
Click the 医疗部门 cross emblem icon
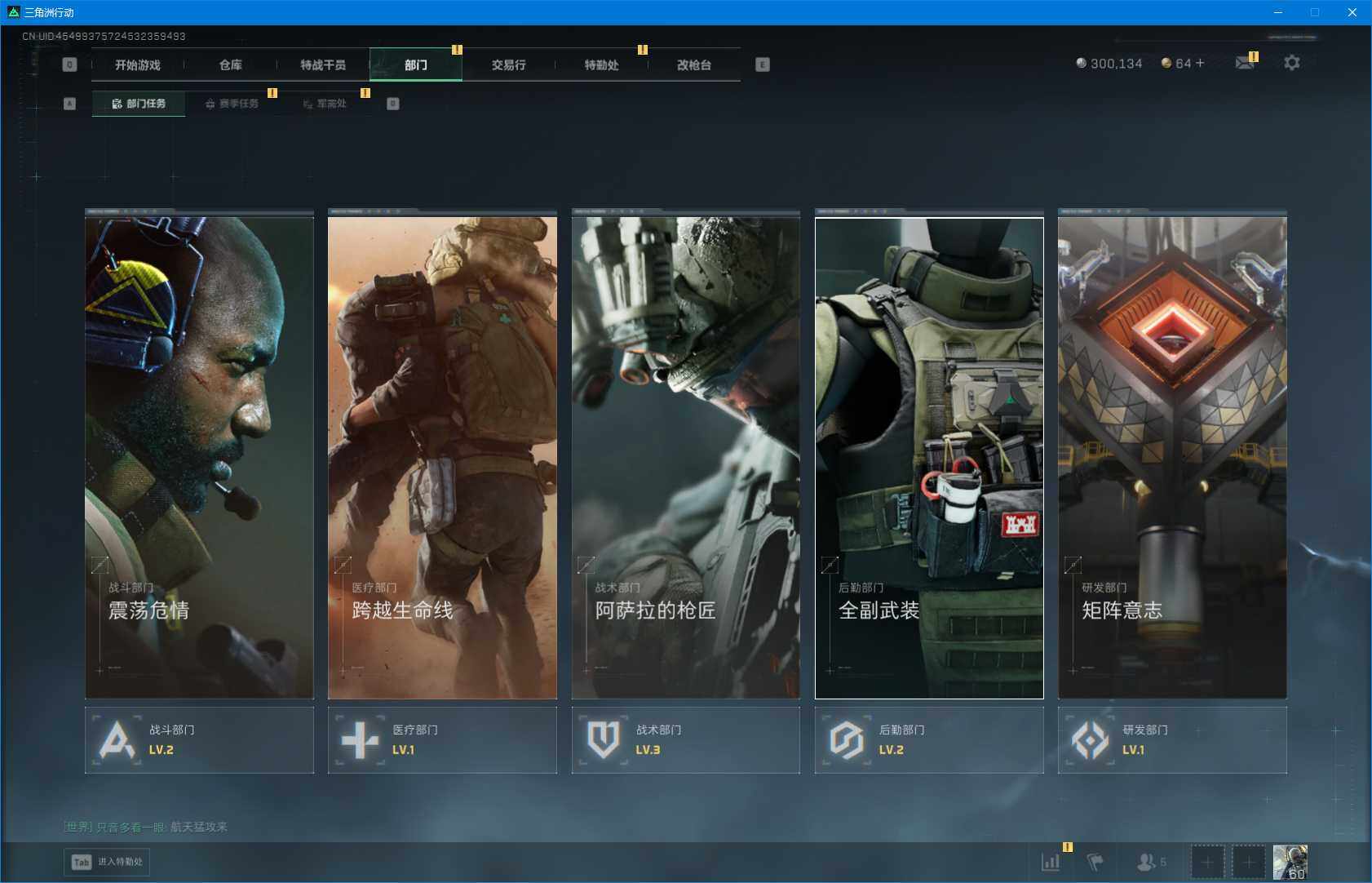pyautogui.click(x=360, y=740)
